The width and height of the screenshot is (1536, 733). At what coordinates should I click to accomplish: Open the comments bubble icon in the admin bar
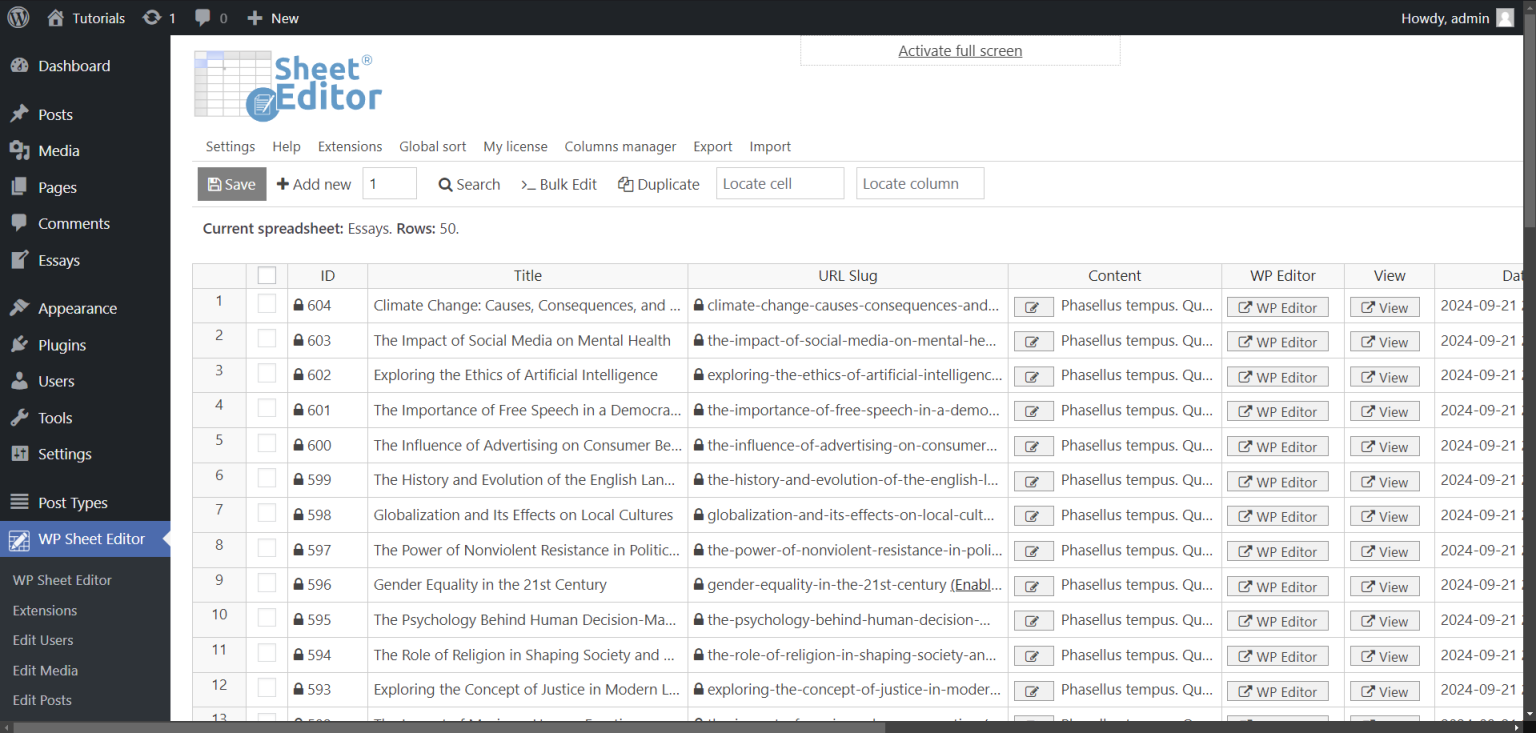click(203, 17)
